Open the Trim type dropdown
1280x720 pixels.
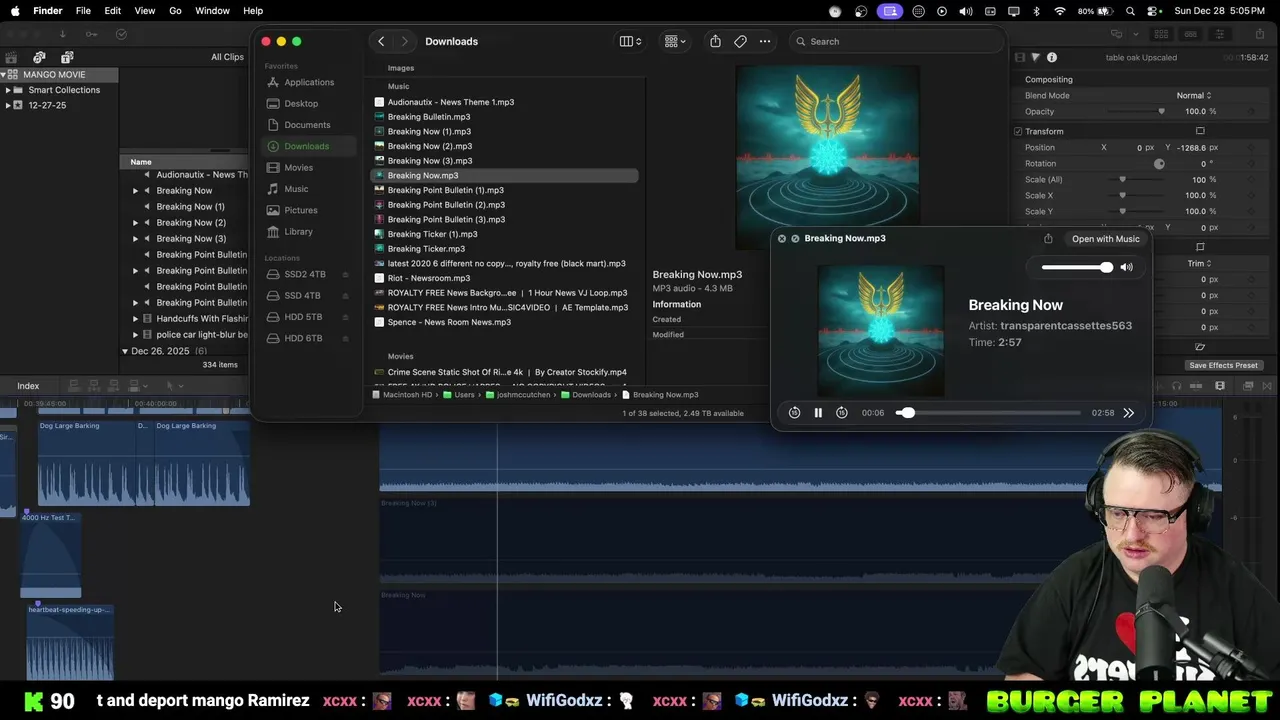[x=1198, y=263]
